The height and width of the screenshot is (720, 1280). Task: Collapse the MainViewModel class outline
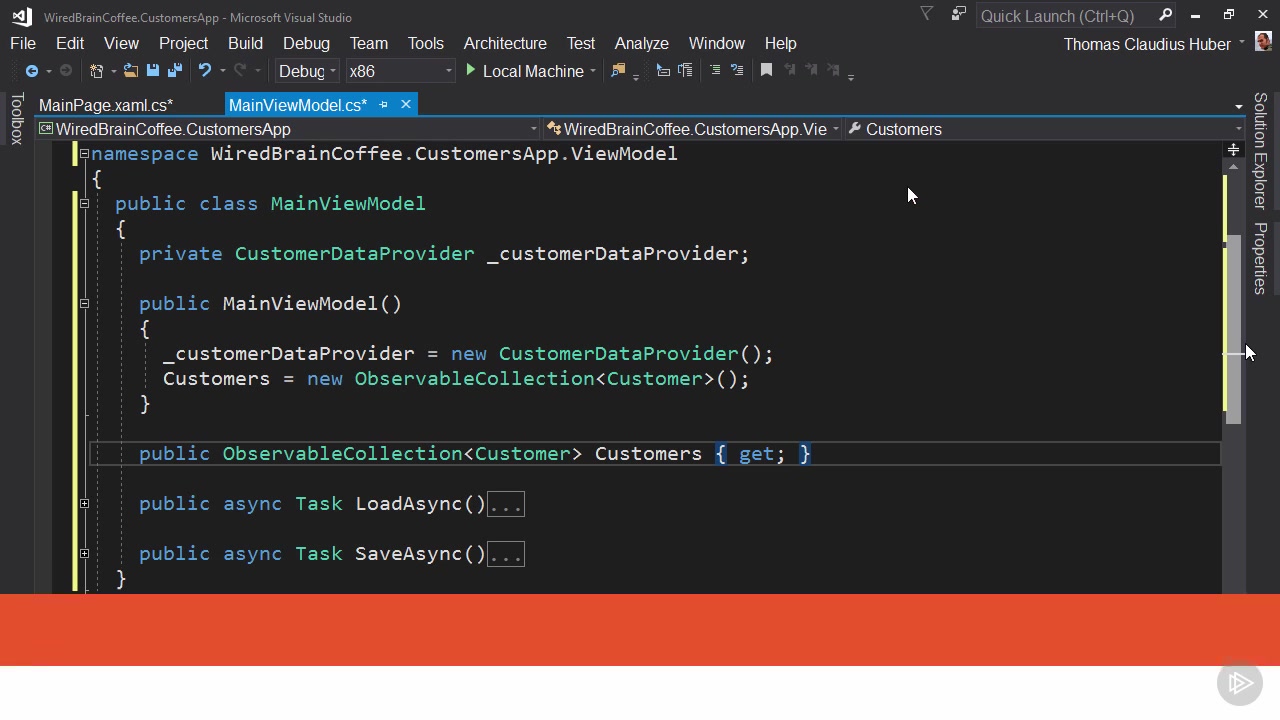(85, 204)
